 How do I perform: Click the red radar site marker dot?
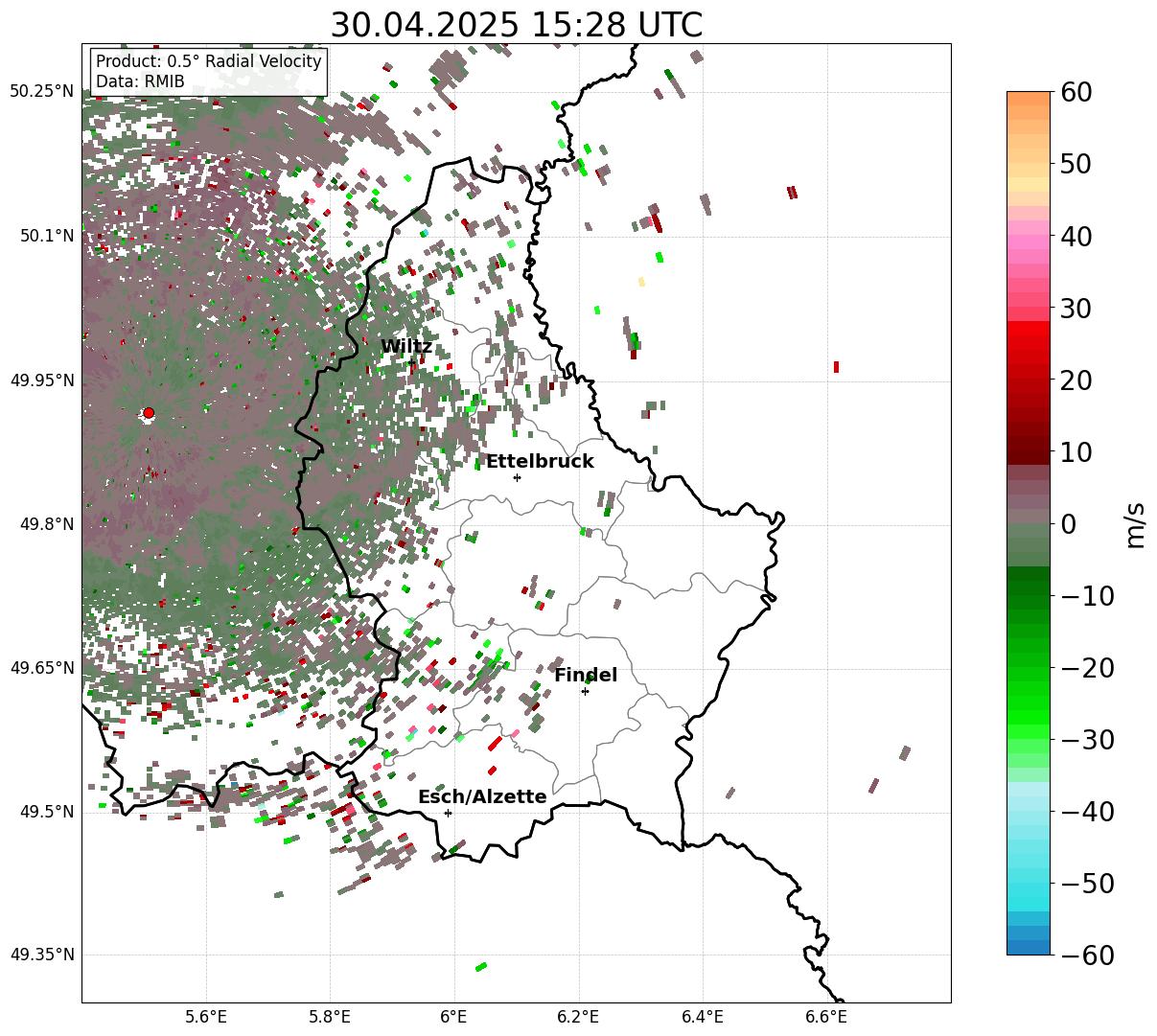149,413
